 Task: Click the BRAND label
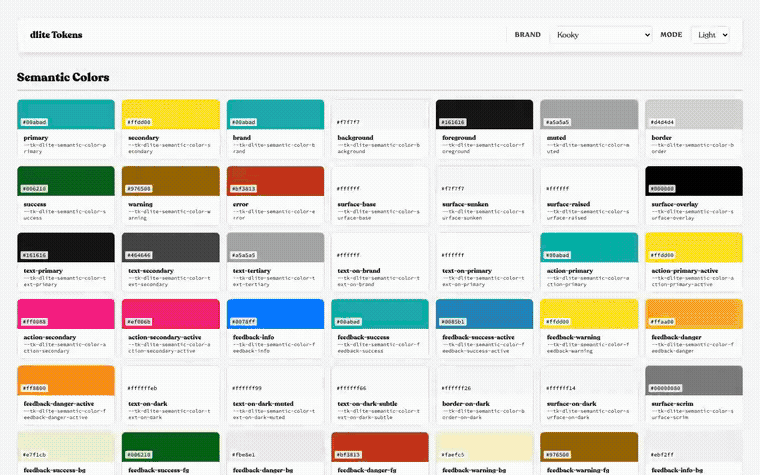(x=527, y=35)
